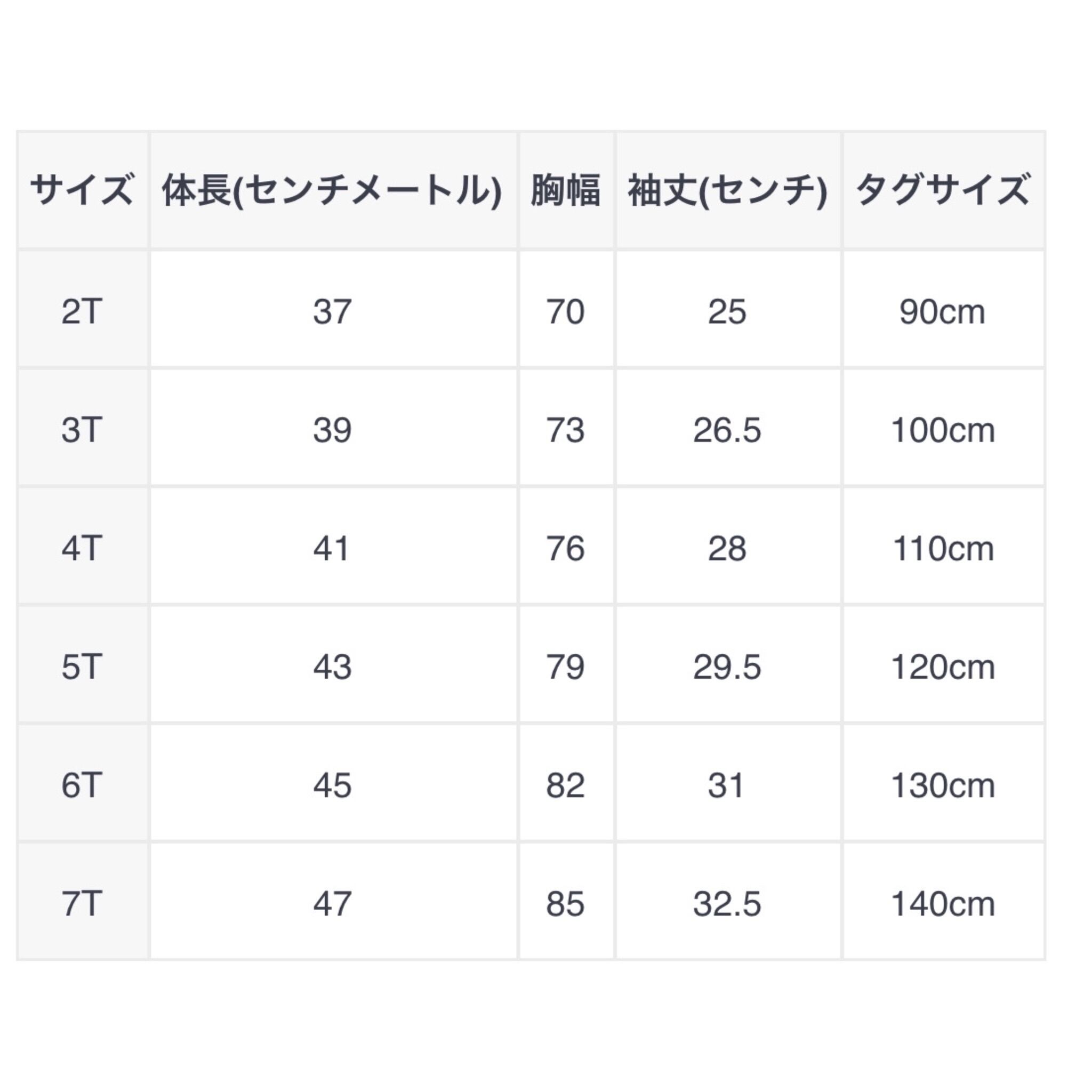Click the body length value 43
The height and width of the screenshot is (1092, 1092).
(x=332, y=667)
